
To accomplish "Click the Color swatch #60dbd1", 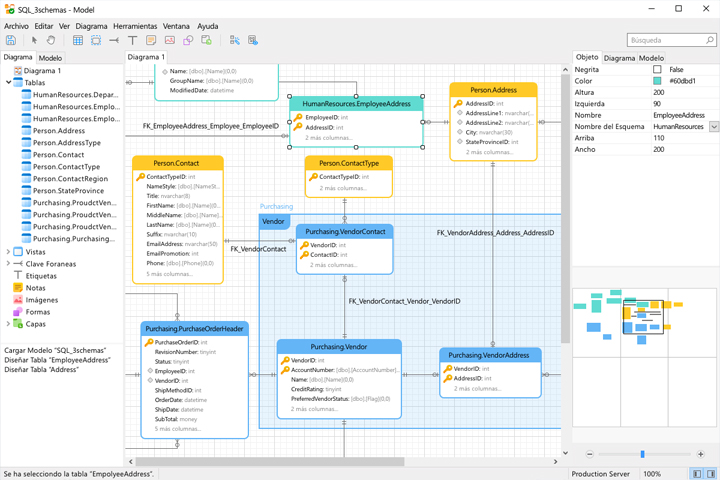I will pyautogui.click(x=657, y=81).
